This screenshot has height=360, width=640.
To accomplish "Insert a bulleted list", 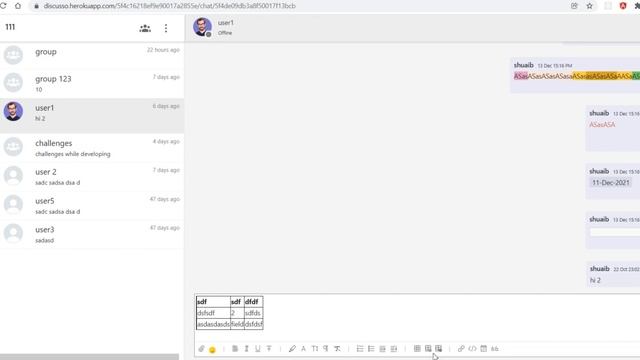I will [371, 349].
